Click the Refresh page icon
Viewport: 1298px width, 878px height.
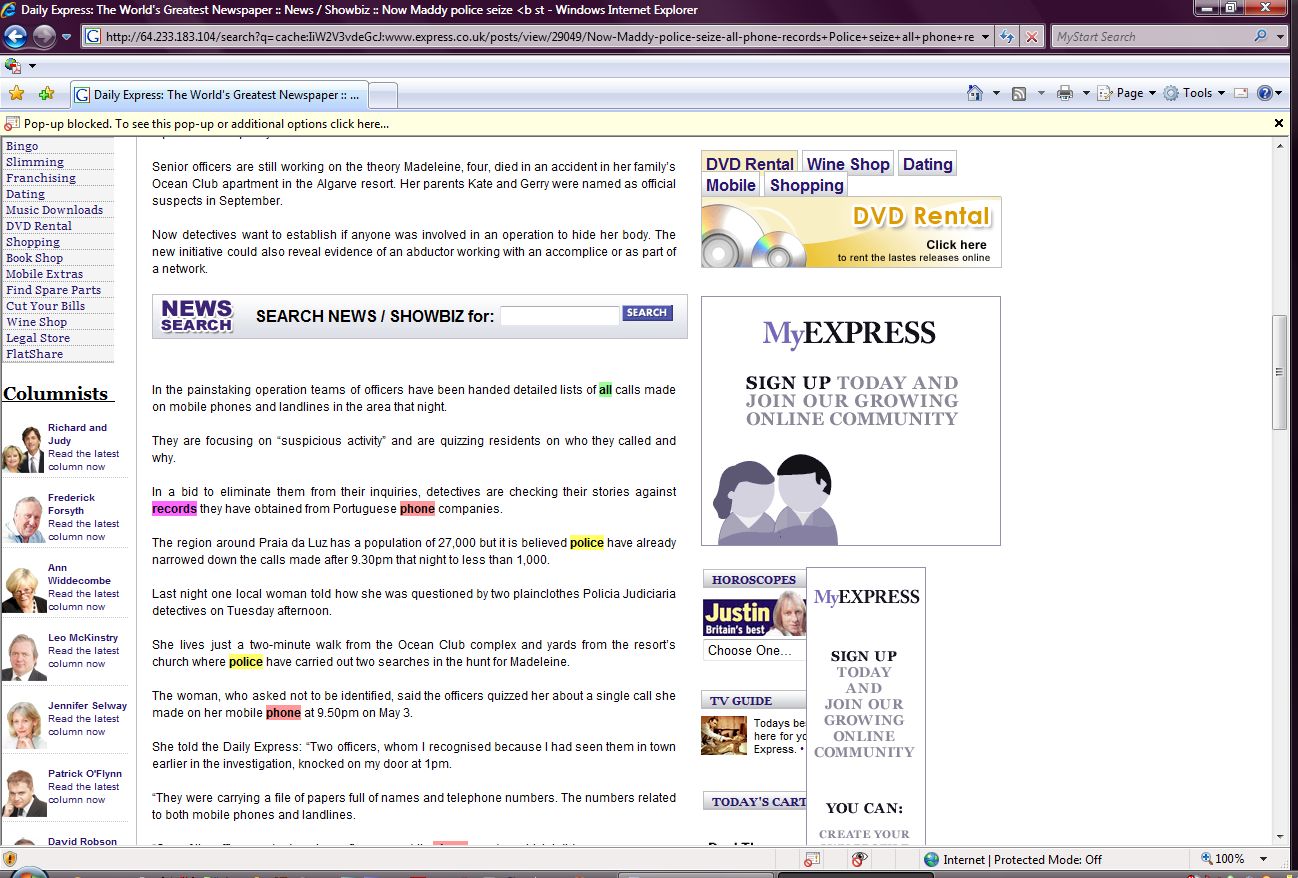(x=1007, y=37)
